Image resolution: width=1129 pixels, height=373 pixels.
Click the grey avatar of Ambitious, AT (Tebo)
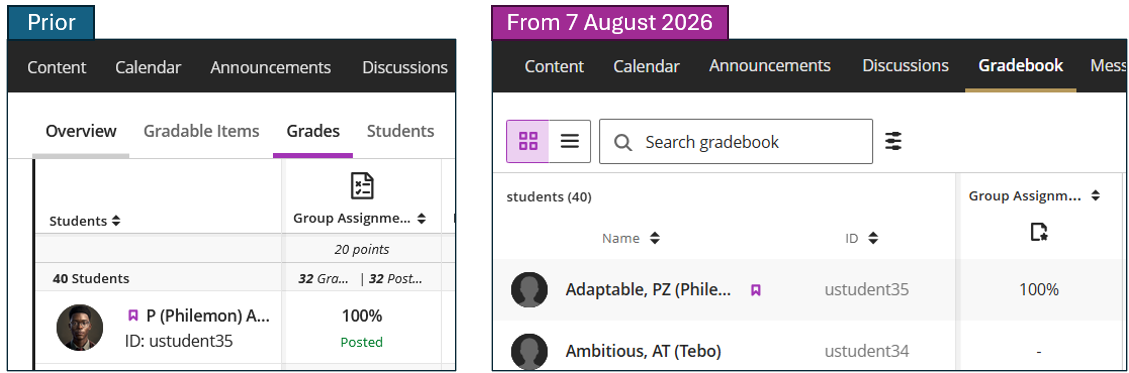(x=529, y=351)
